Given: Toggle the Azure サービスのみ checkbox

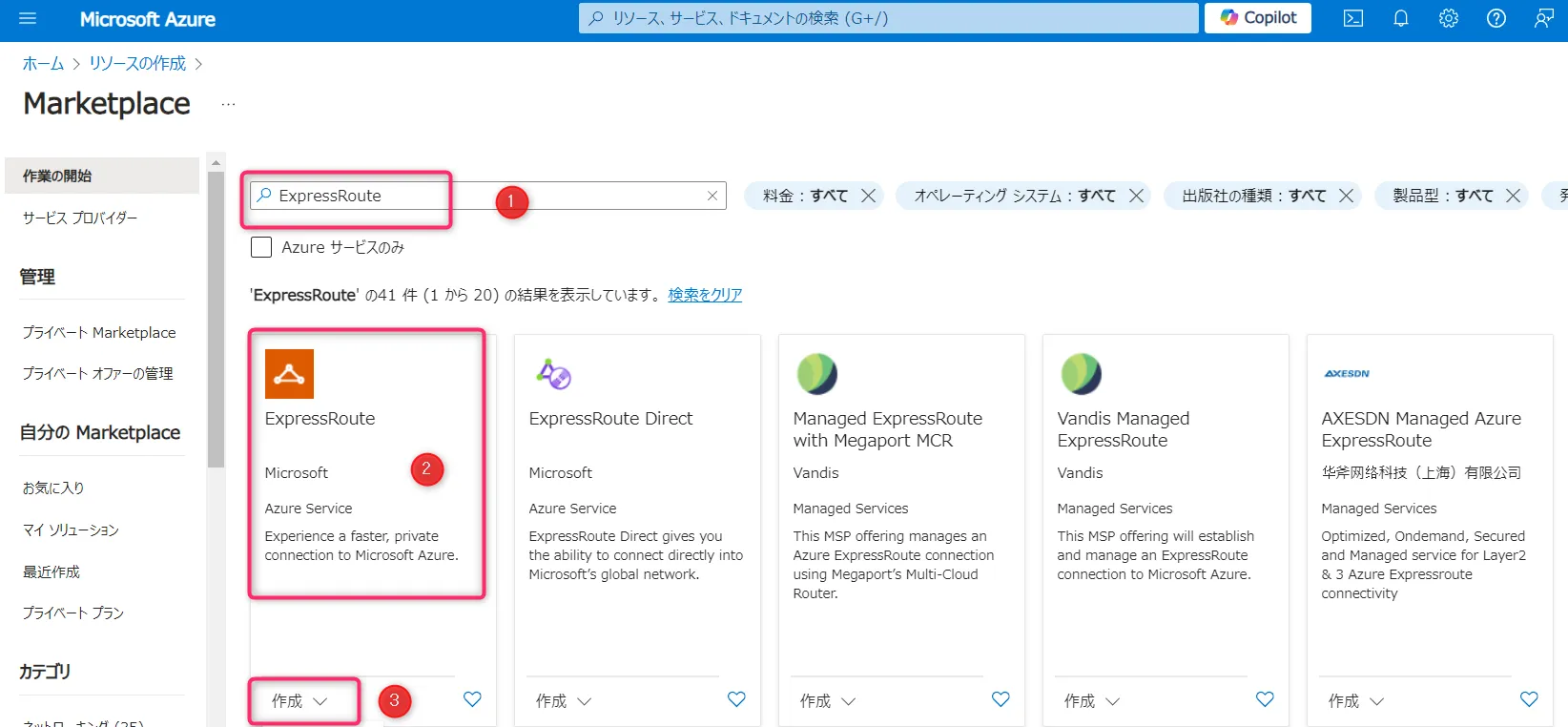Looking at the screenshot, I should pyautogui.click(x=261, y=247).
